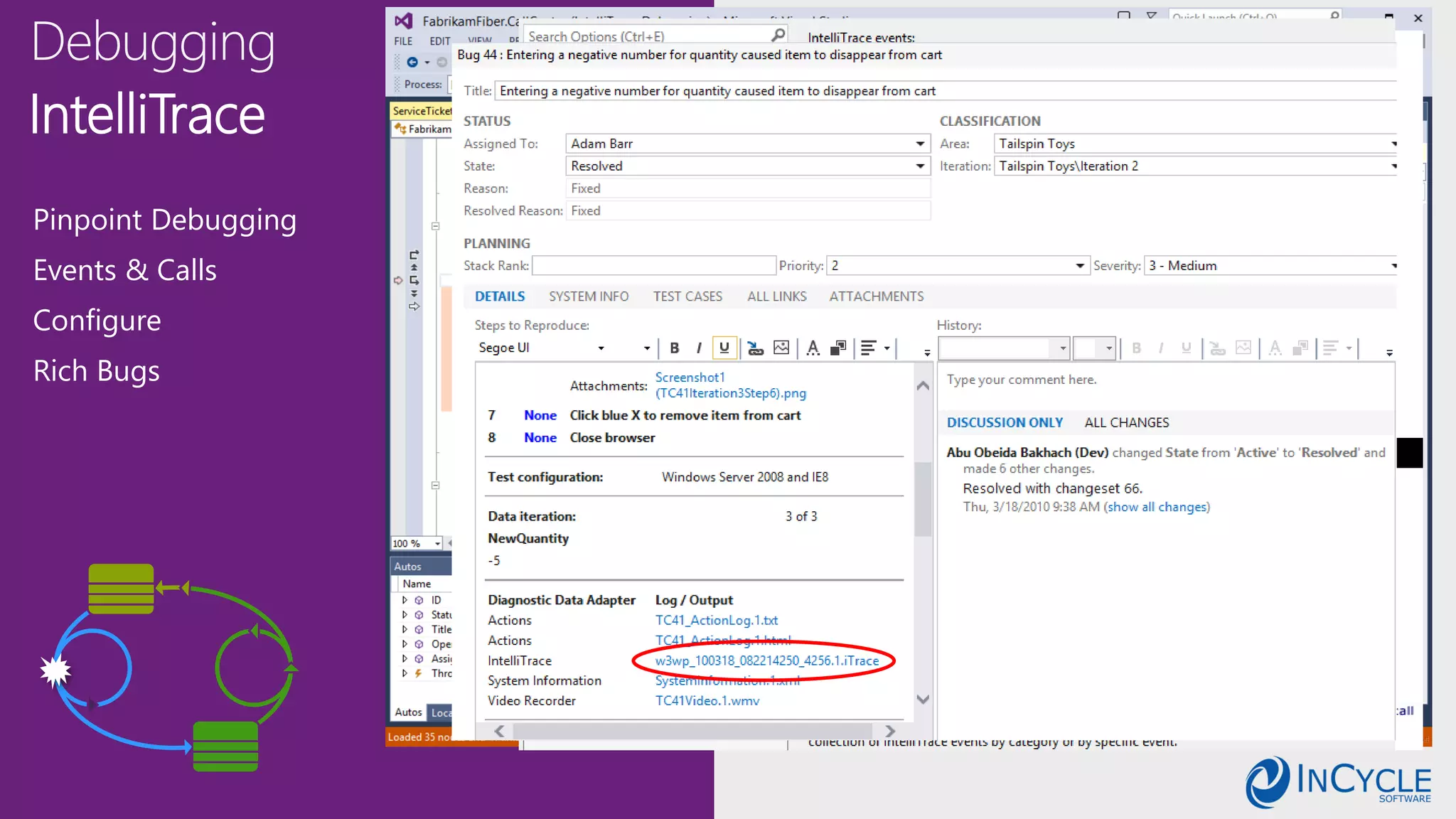Open 100 % zoom dropdown in code editor
Image resolution: width=1456 pixels, height=819 pixels.
[437, 544]
